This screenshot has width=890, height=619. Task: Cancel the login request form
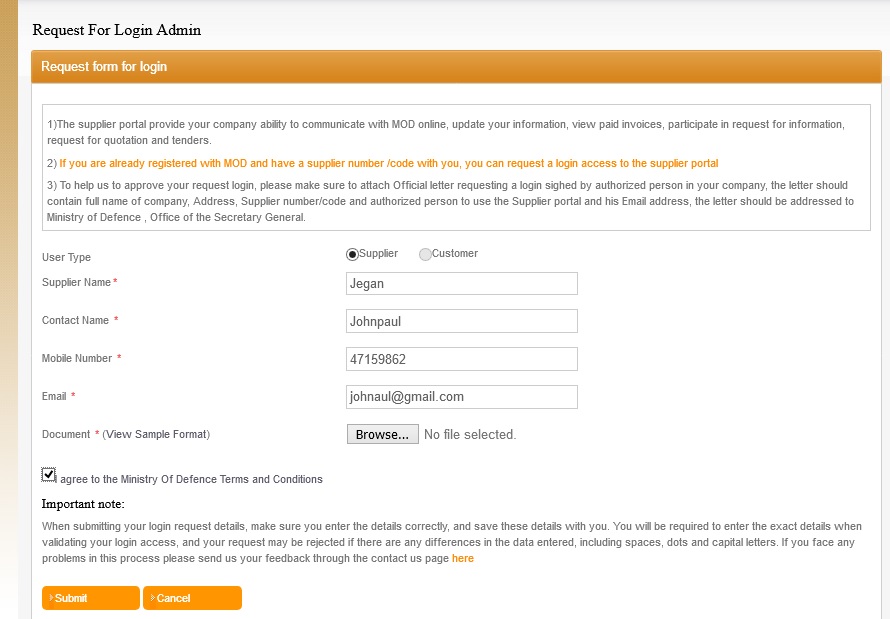(192, 598)
